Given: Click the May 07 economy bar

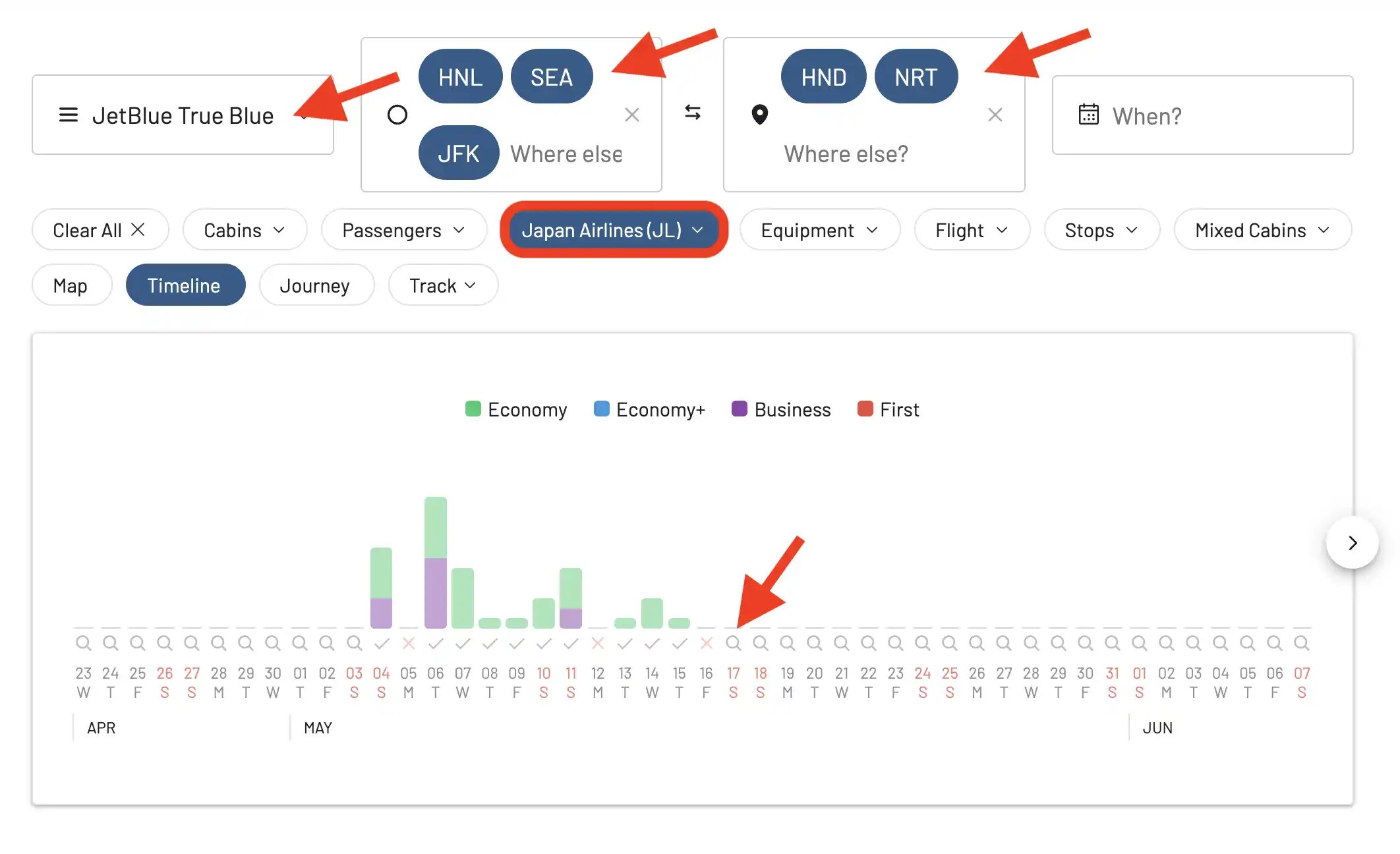Looking at the screenshot, I should click(x=463, y=598).
